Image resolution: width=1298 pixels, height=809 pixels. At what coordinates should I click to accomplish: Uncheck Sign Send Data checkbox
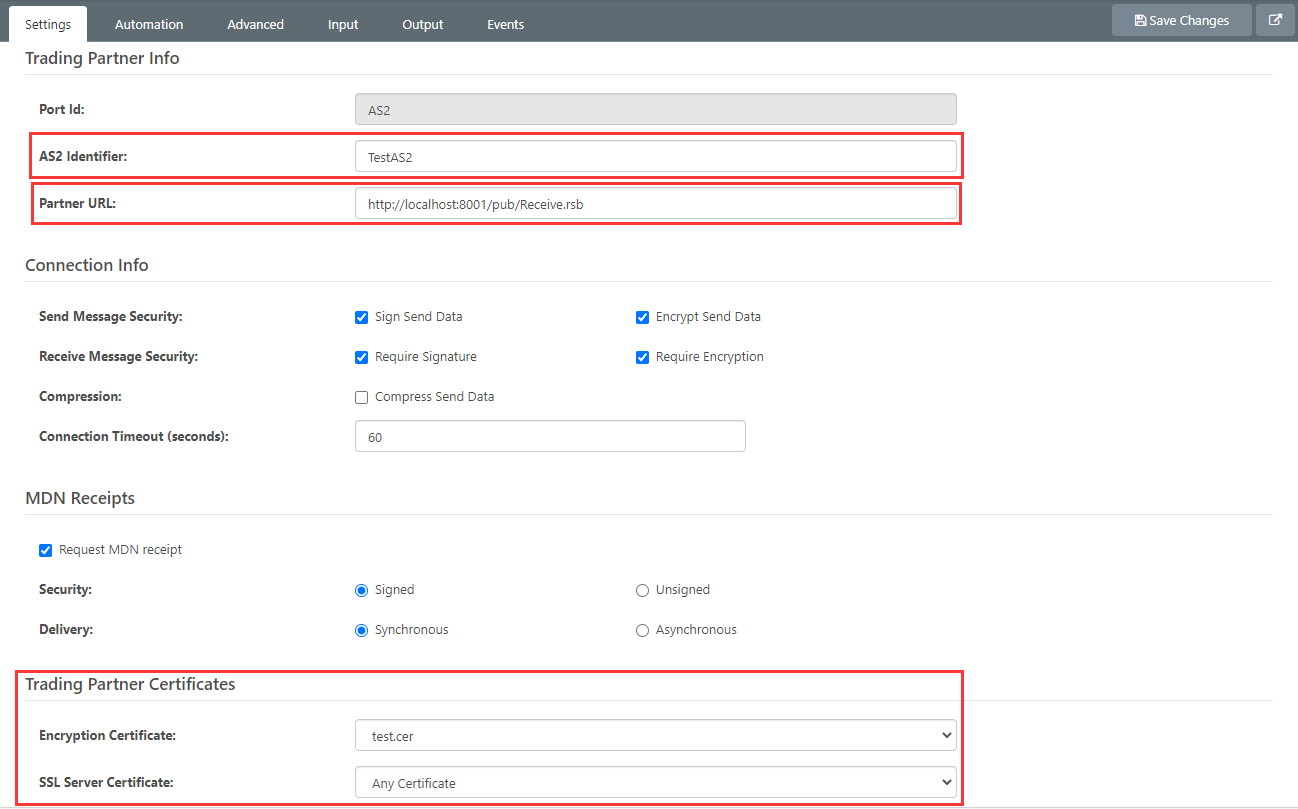click(362, 317)
